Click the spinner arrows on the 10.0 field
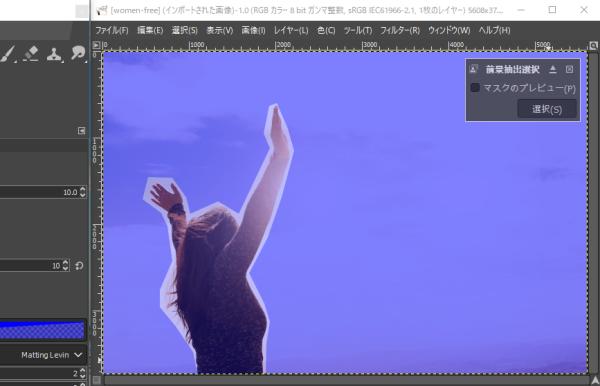600x386 pixels. pos(83,192)
